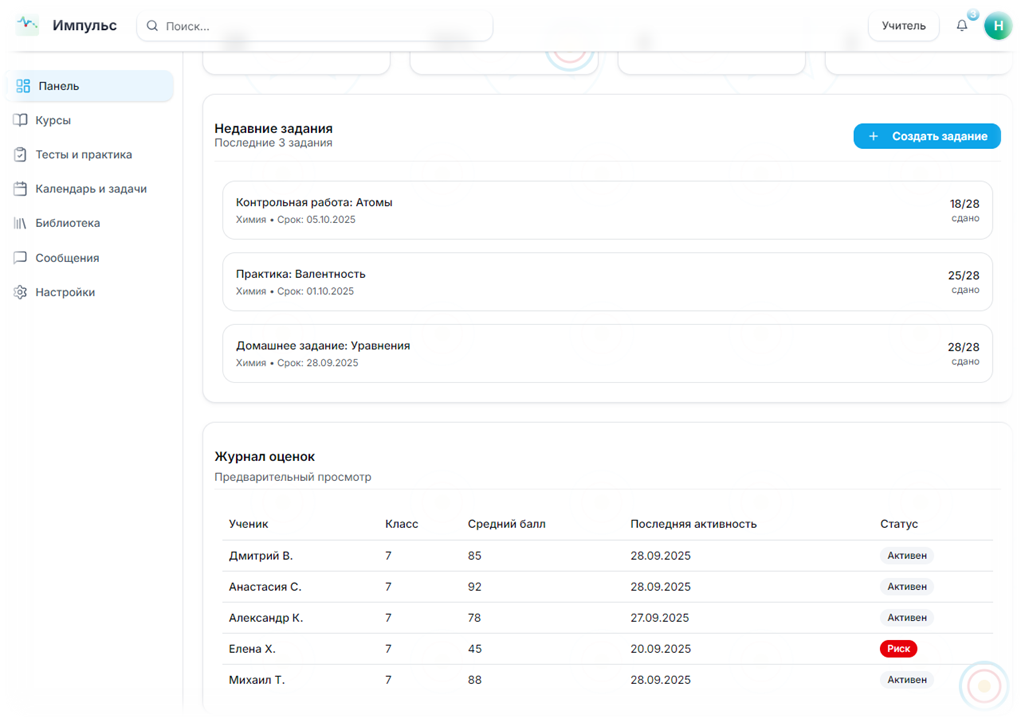The image size is (1025, 722).
Task: Click the Импульс logo icon
Action: tap(27, 25)
